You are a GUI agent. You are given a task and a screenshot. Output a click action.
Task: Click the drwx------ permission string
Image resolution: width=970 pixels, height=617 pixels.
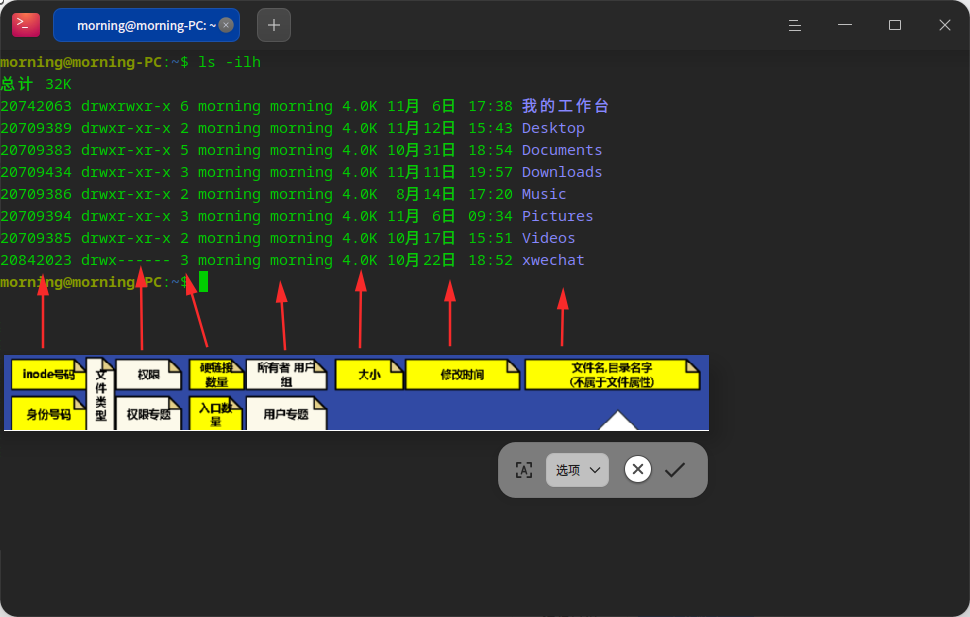pos(126,260)
